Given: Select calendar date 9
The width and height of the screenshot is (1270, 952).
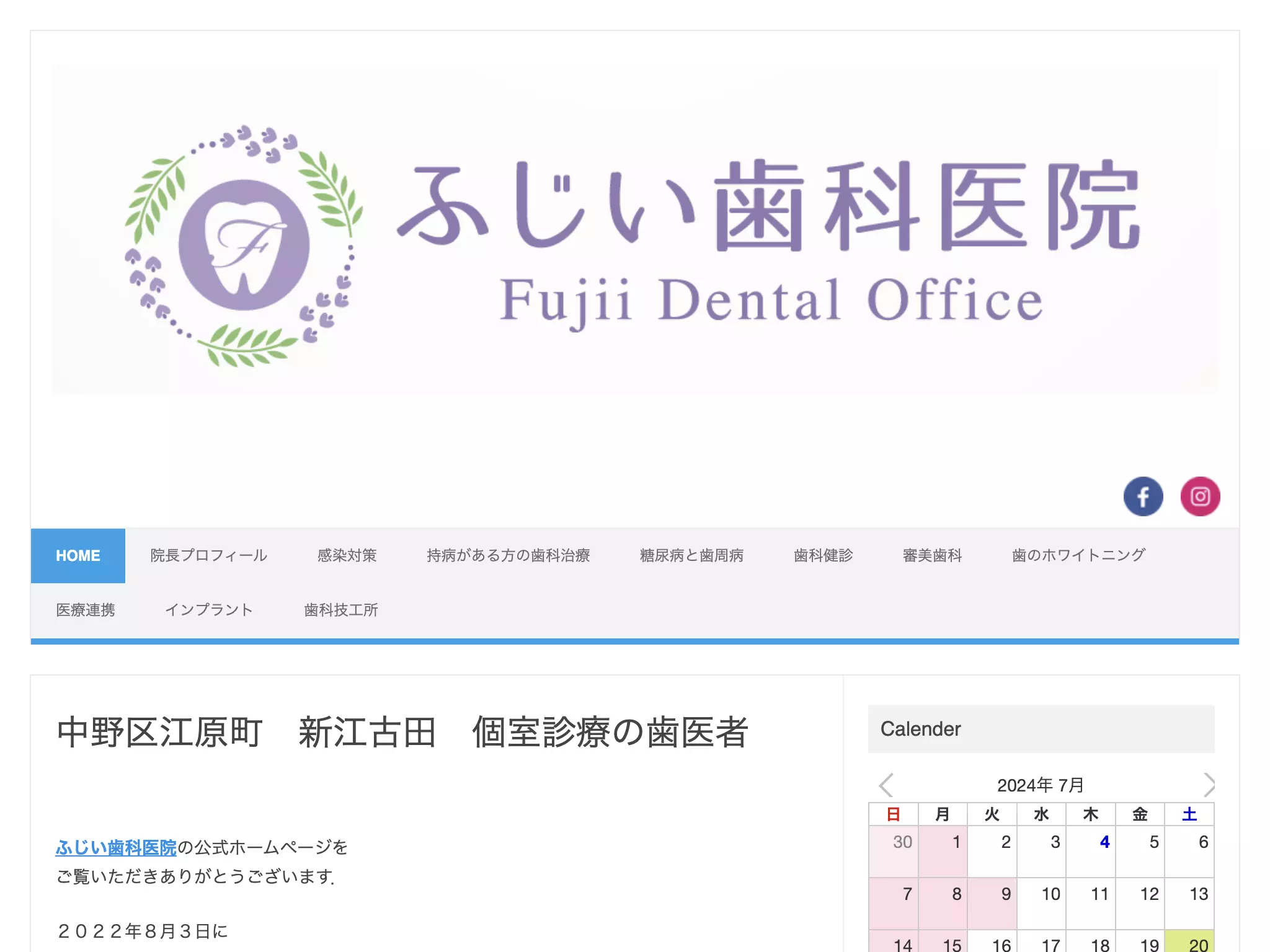Looking at the screenshot, I should pos(992,903).
